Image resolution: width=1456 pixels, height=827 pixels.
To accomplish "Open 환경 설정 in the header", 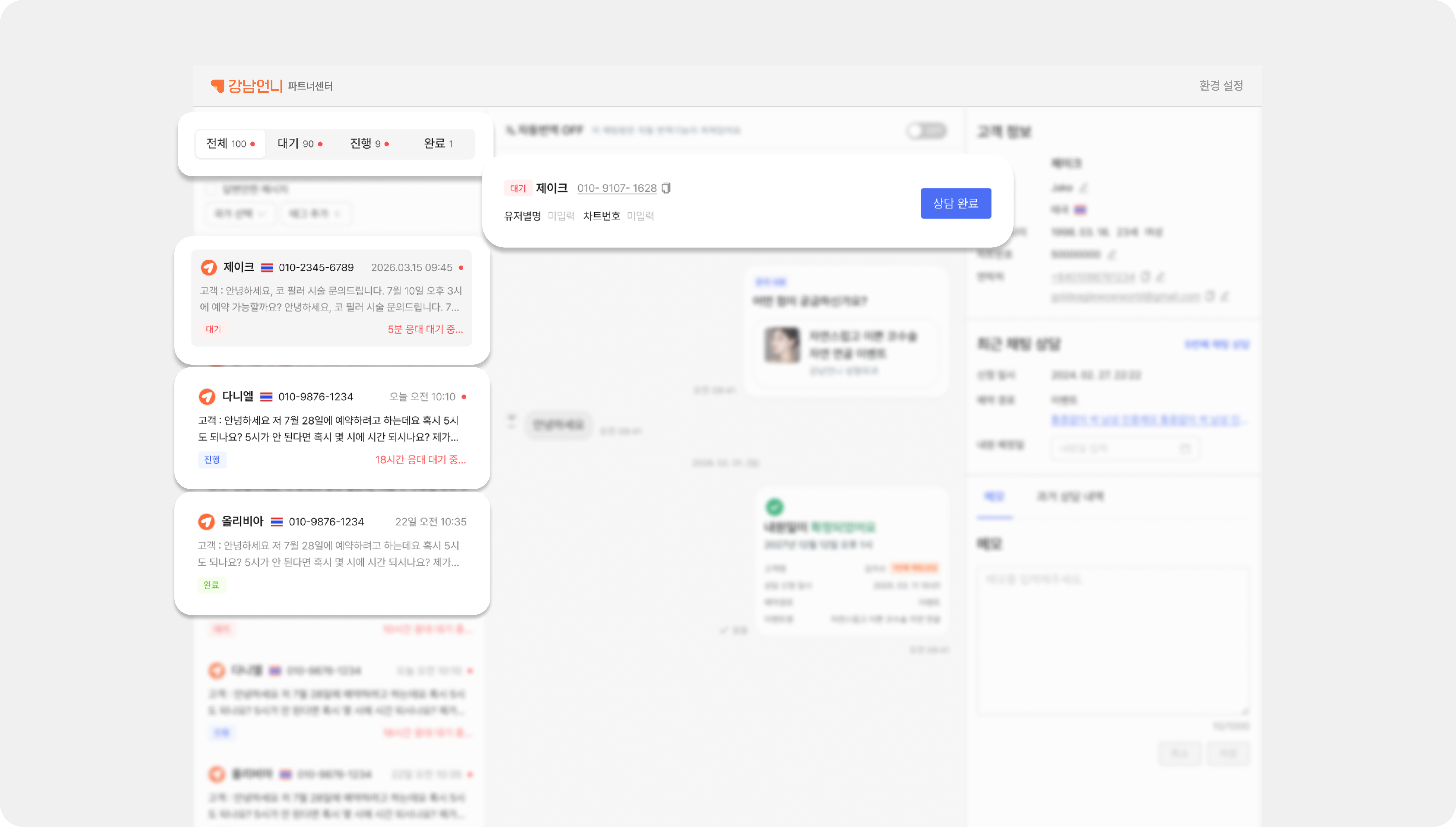I will (x=1221, y=85).
